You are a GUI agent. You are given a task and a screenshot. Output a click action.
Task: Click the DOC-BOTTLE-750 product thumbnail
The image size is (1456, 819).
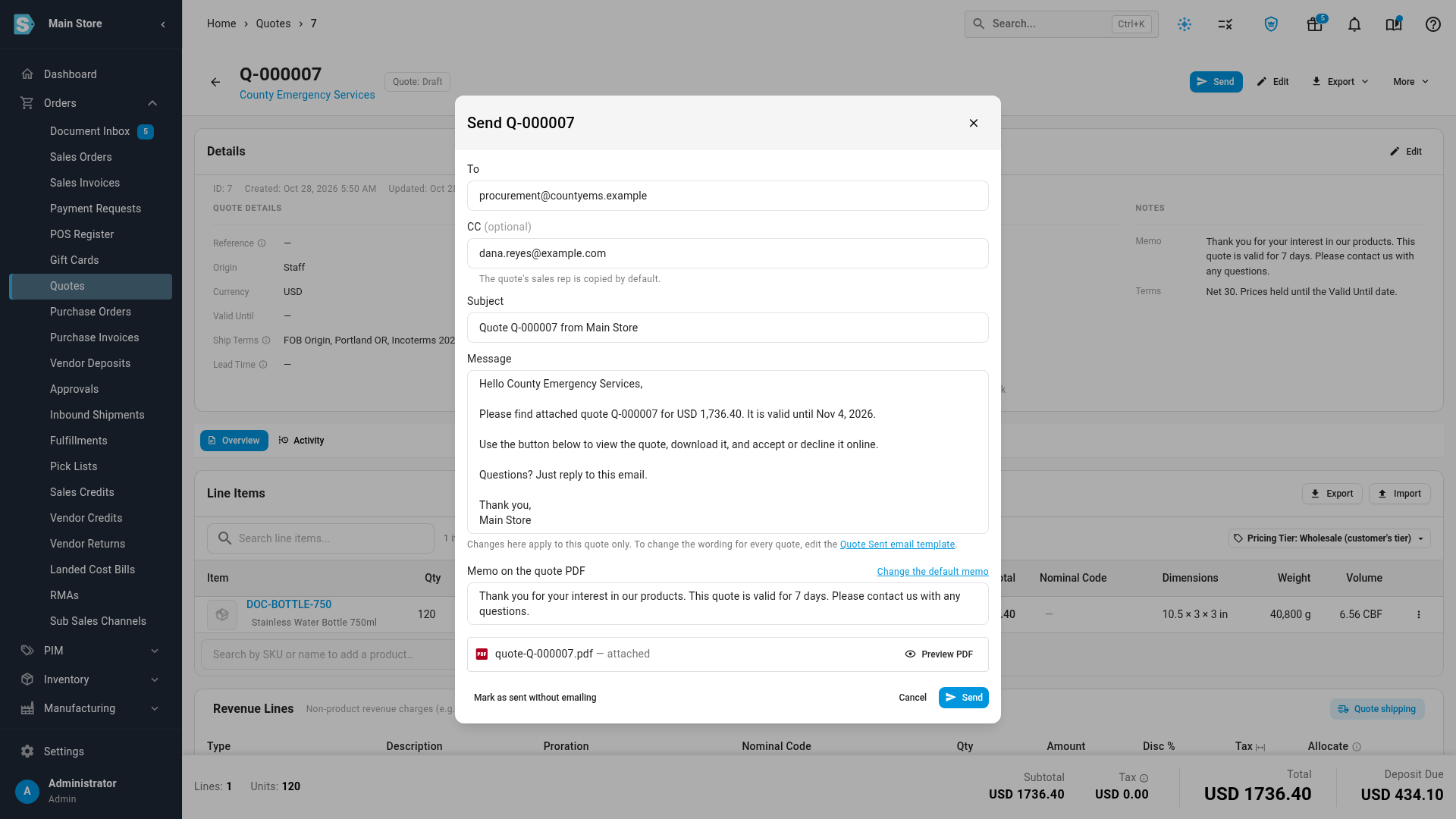coord(222,614)
